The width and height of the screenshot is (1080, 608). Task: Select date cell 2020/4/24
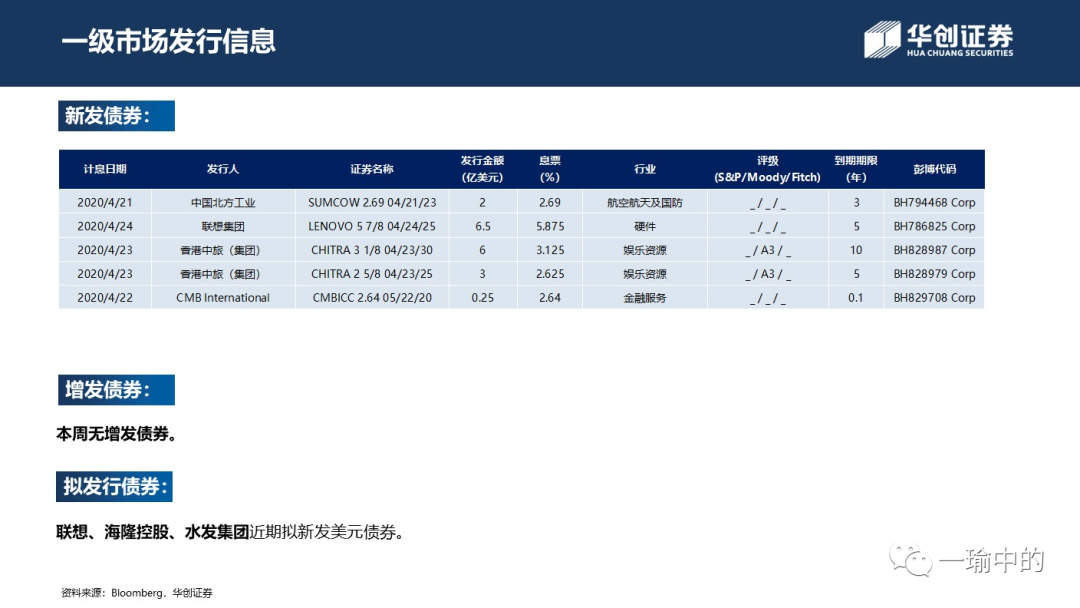coord(105,226)
